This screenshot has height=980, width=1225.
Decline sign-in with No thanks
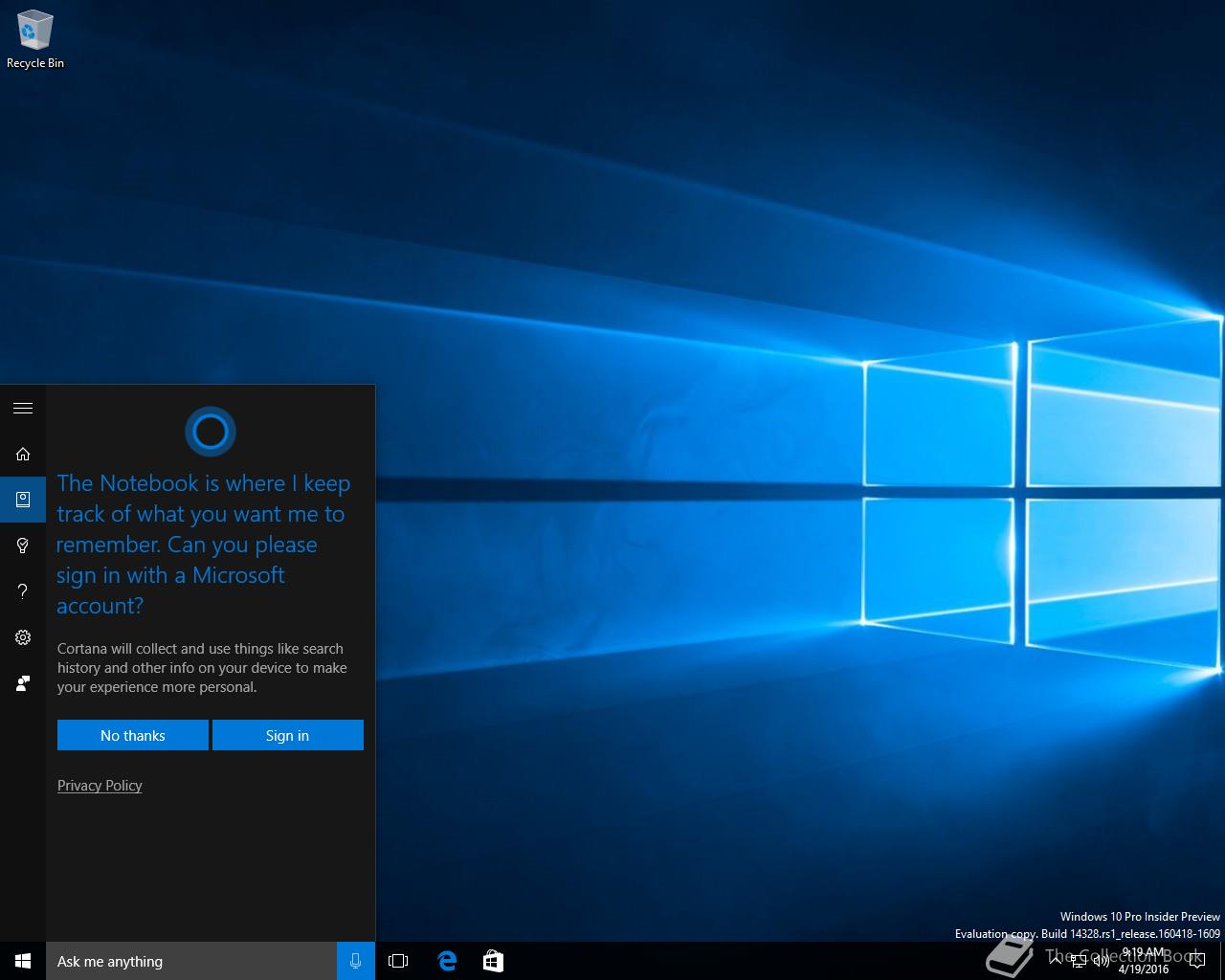(133, 735)
